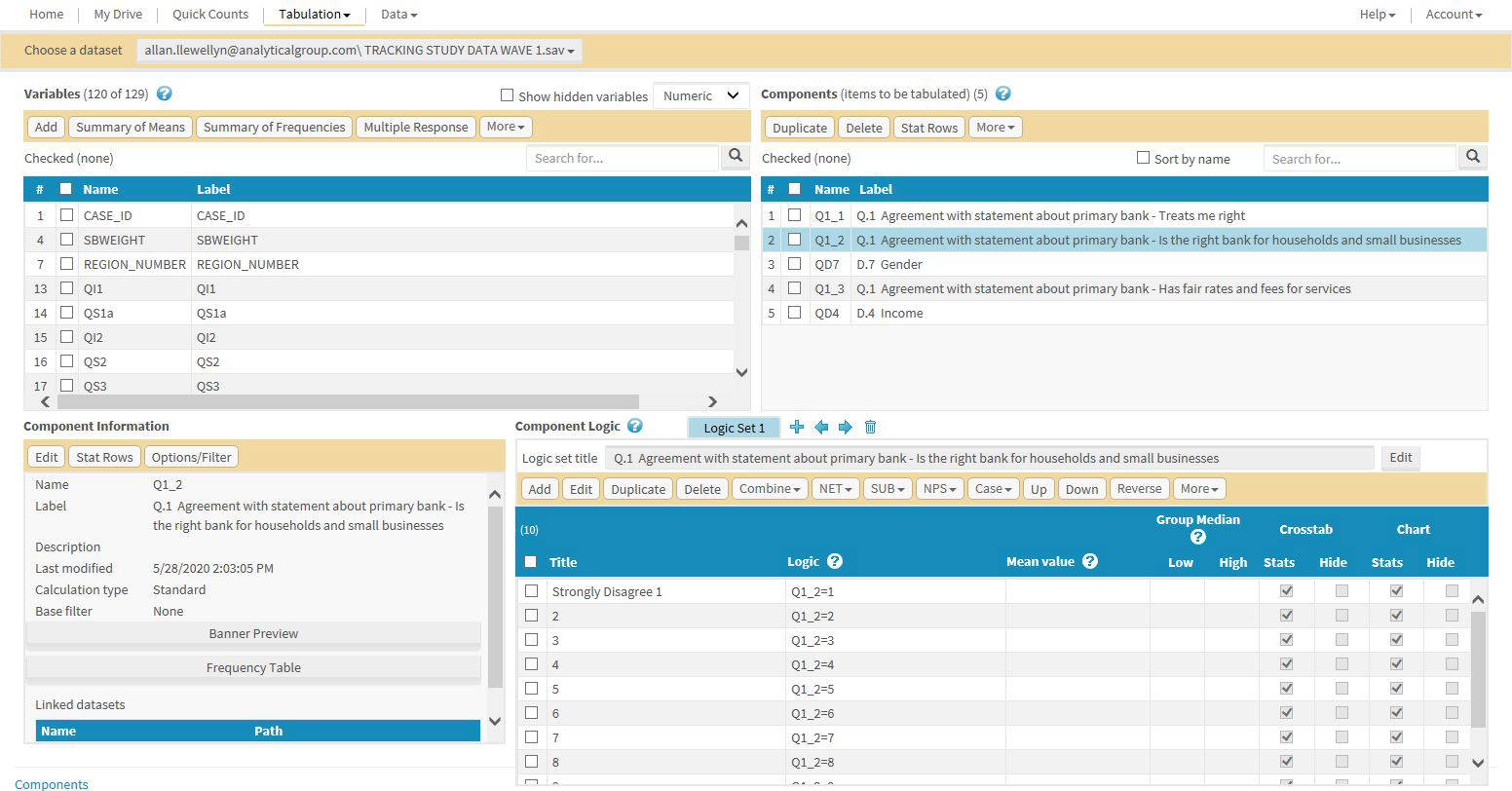Add new logic set with plus icon
This screenshot has height=791, width=1512.
point(797,427)
